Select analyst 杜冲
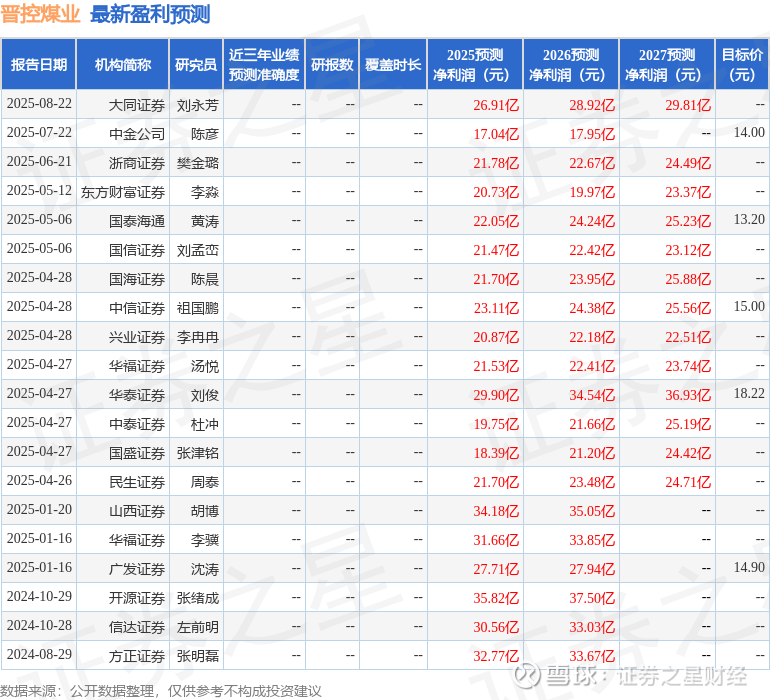The width and height of the screenshot is (770, 700). (204, 424)
